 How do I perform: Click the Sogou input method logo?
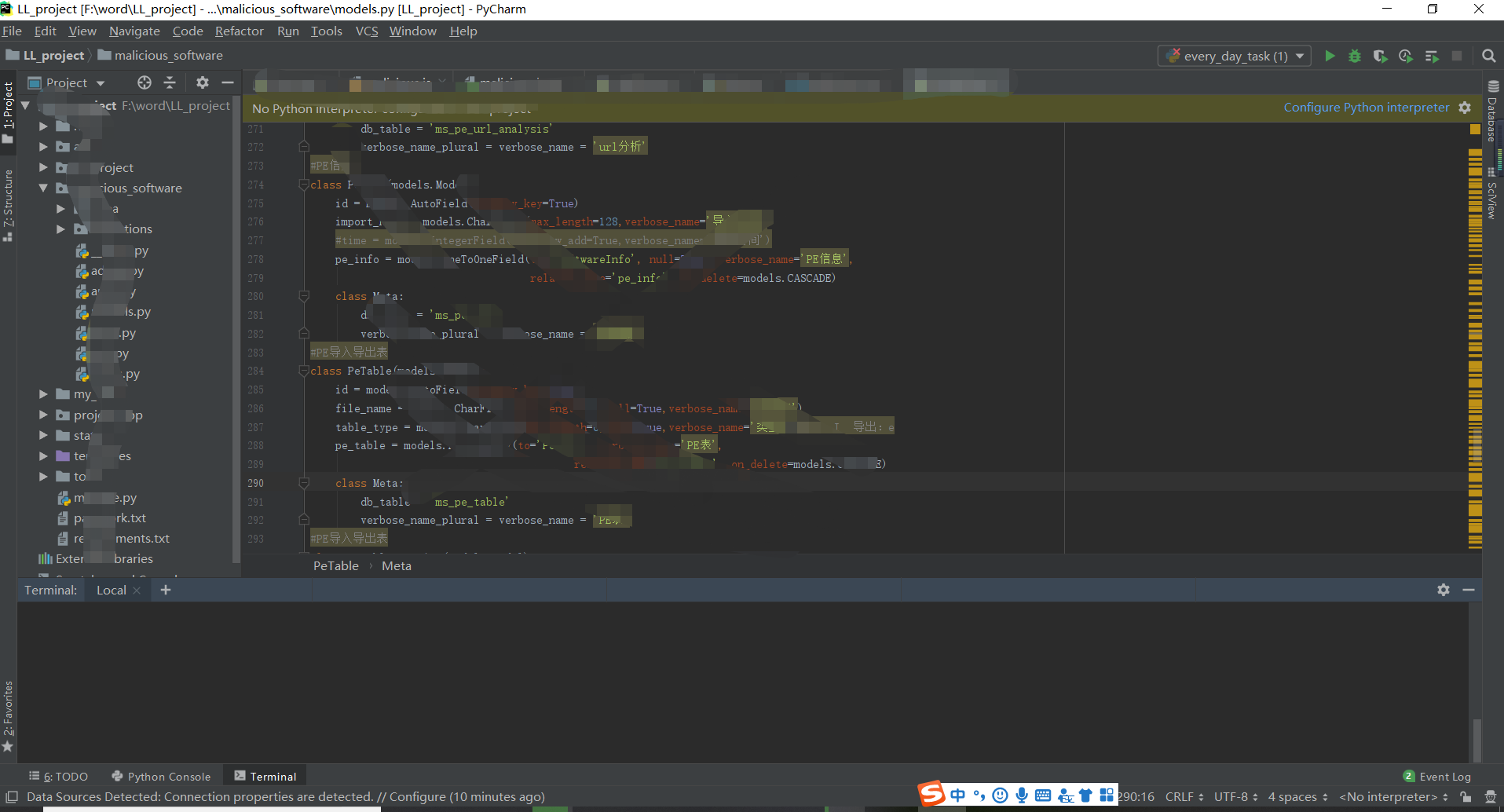tap(931, 794)
